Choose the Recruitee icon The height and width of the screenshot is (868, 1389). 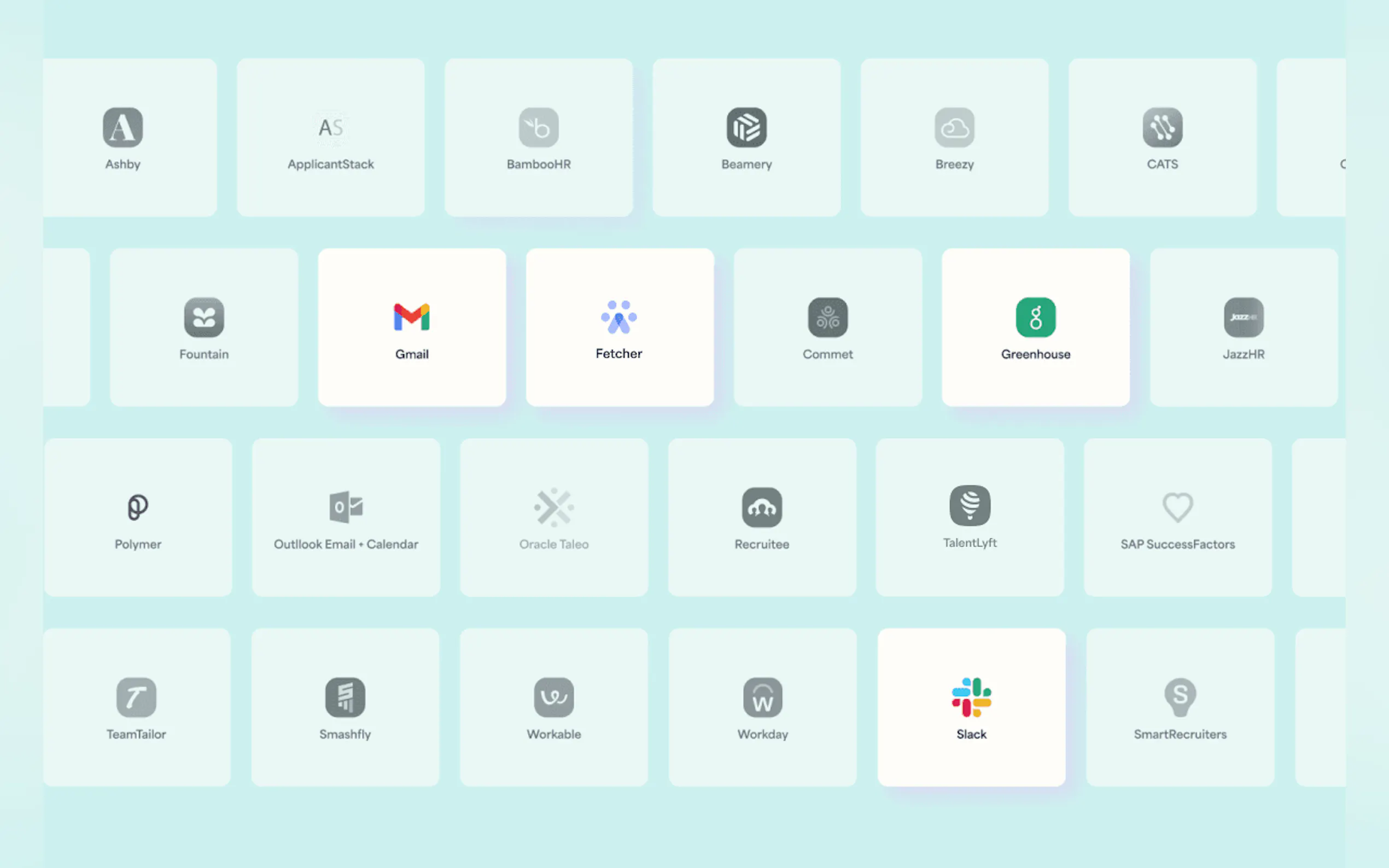(x=761, y=507)
